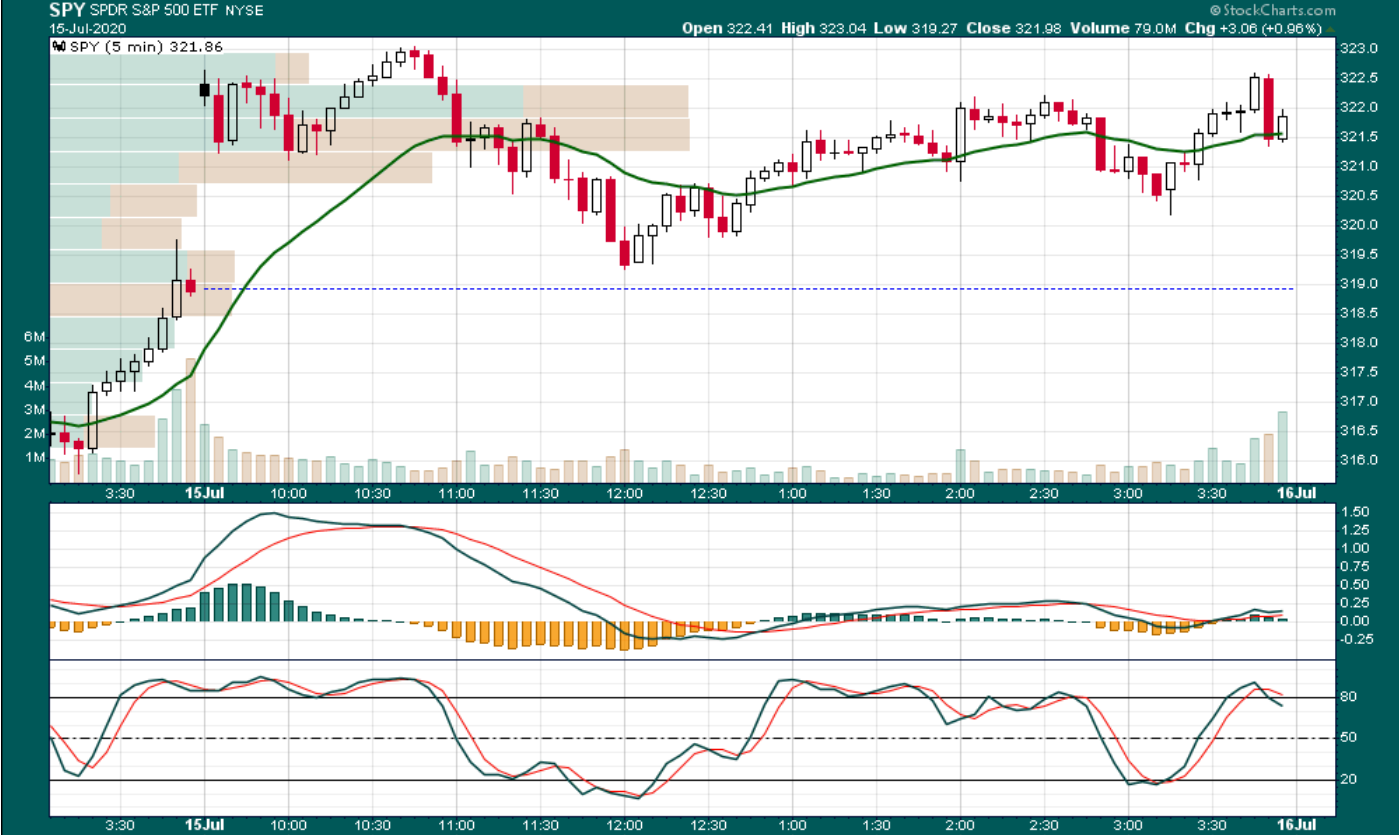Click the 322.0 price axis label
This screenshot has width=1399, height=835.
1358,107
